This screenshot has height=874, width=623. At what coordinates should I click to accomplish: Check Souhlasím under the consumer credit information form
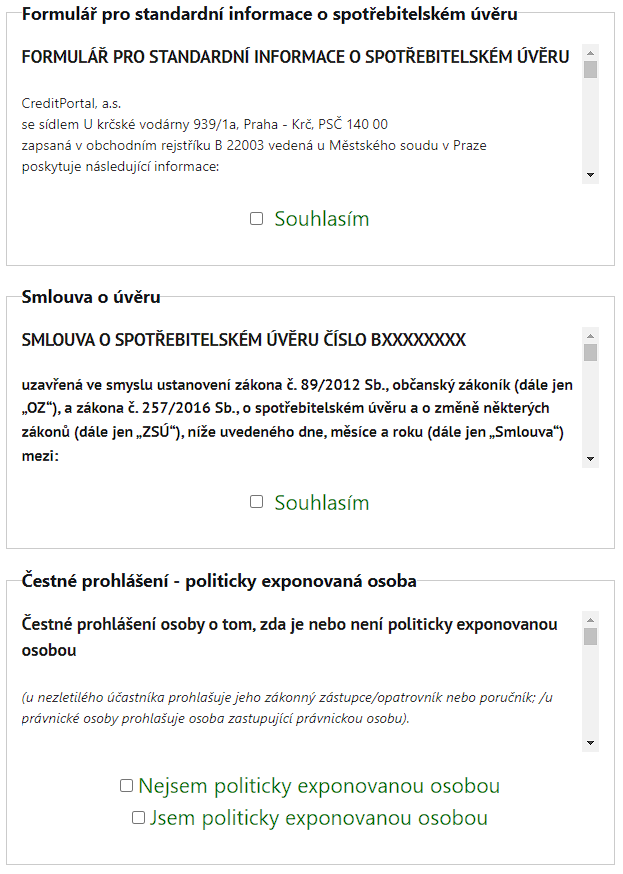257,219
